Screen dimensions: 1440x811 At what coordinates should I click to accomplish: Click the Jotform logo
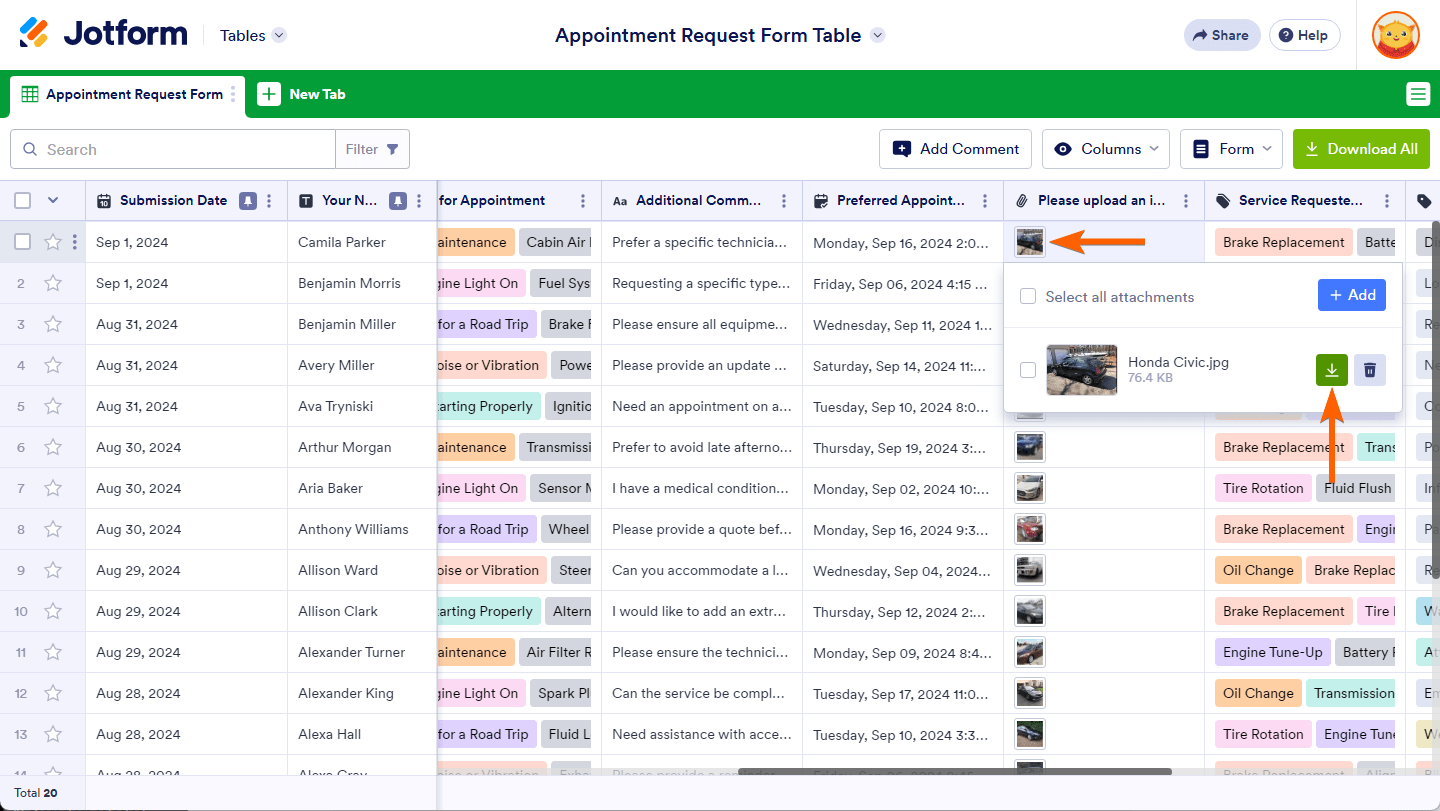[x=103, y=34]
